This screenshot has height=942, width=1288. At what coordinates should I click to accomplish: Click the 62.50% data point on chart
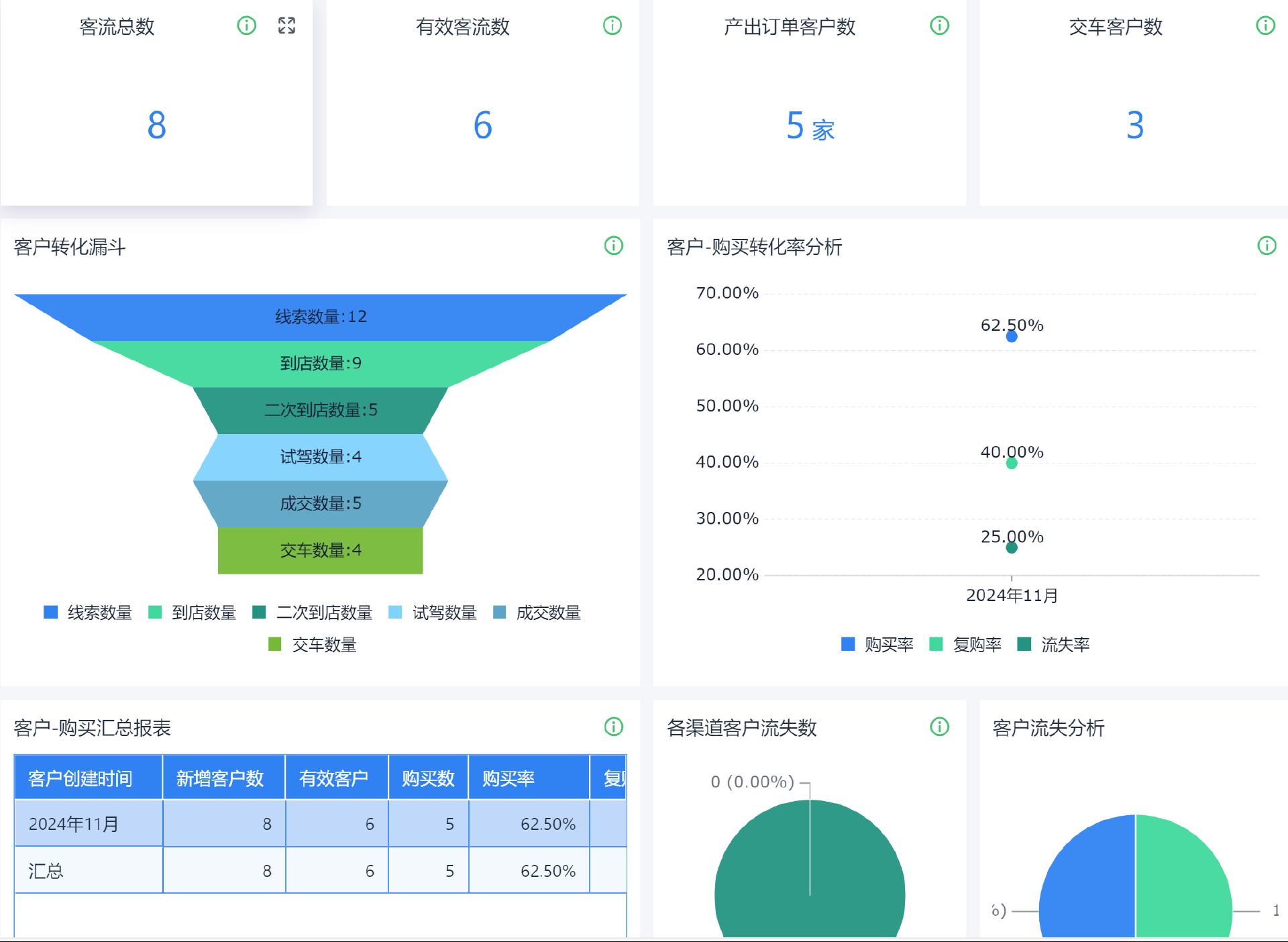tap(1012, 337)
